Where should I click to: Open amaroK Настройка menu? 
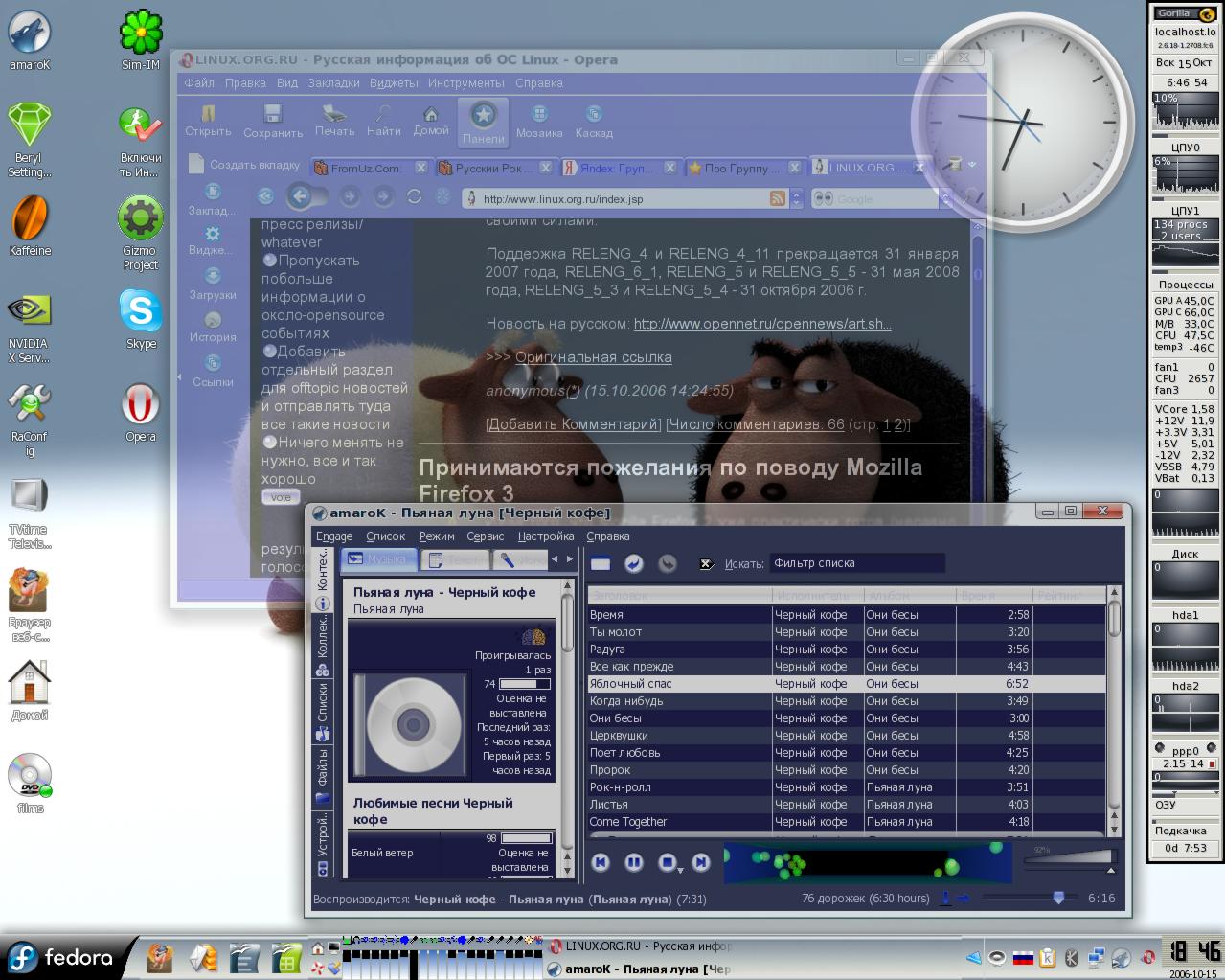click(546, 536)
